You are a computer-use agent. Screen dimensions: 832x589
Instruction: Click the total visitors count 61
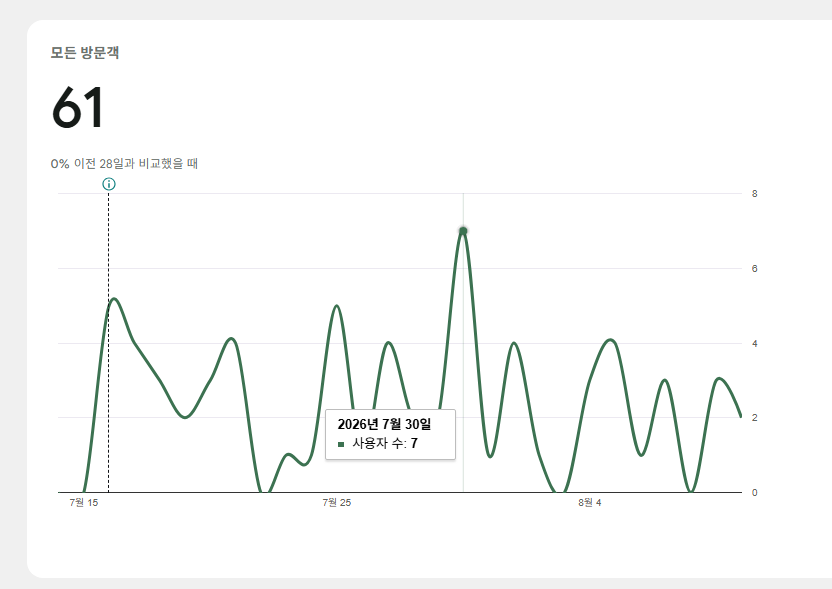[x=77, y=108]
